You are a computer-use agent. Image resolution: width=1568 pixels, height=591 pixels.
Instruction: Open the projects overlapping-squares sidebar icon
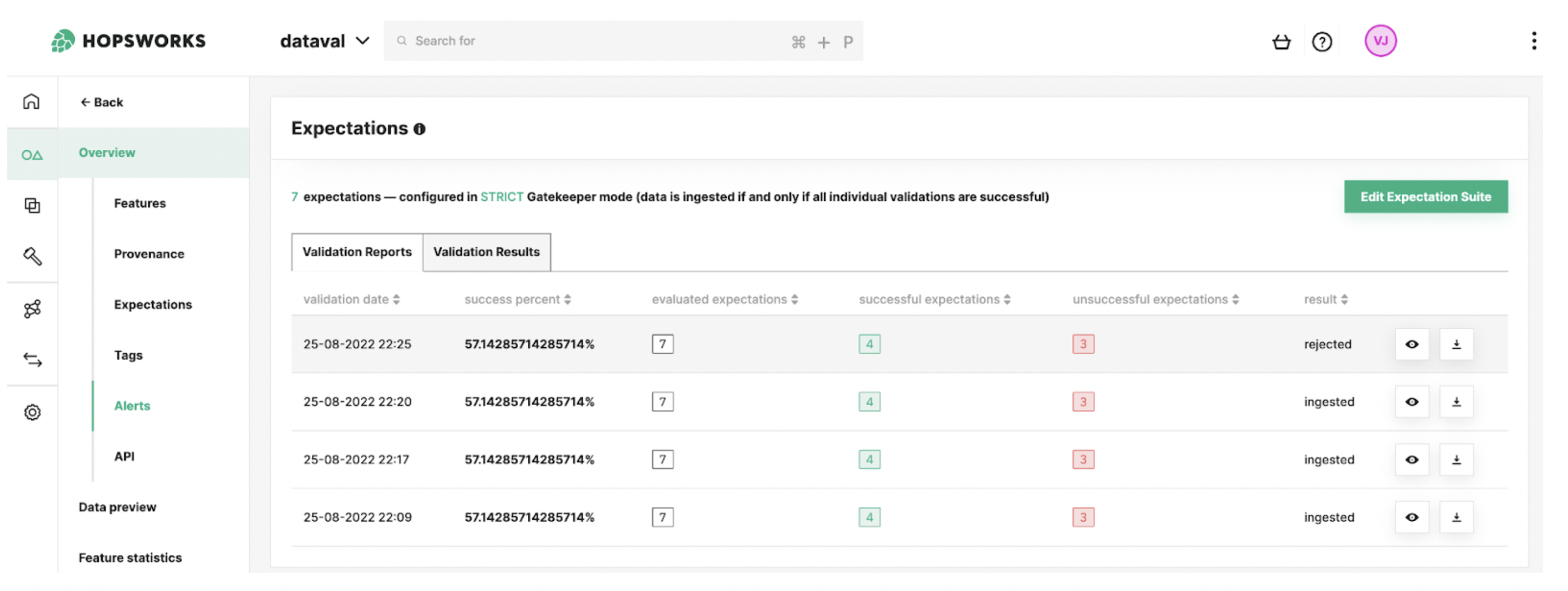pyautogui.click(x=31, y=206)
